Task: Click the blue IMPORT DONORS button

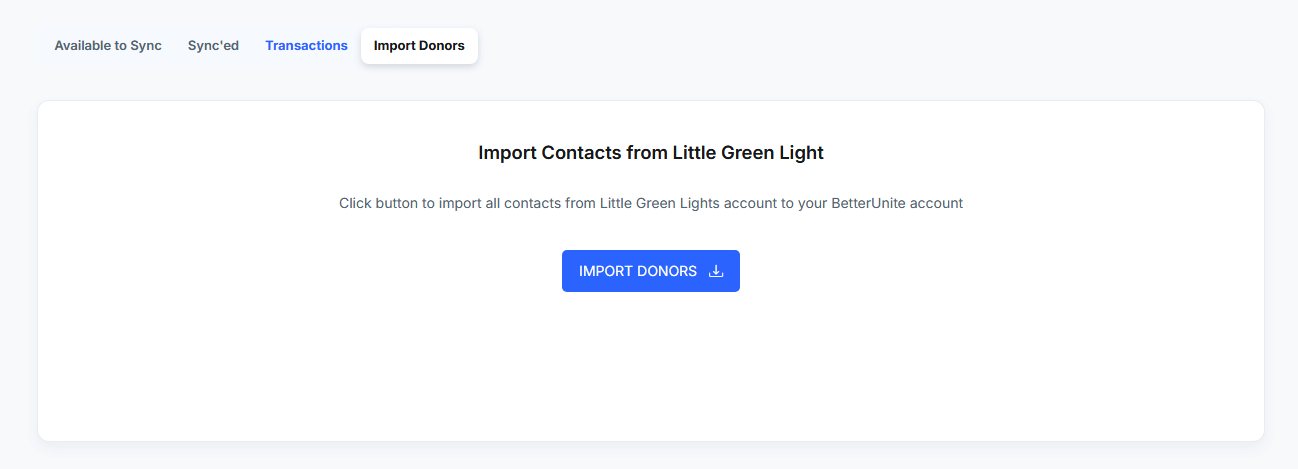Action: click(651, 271)
